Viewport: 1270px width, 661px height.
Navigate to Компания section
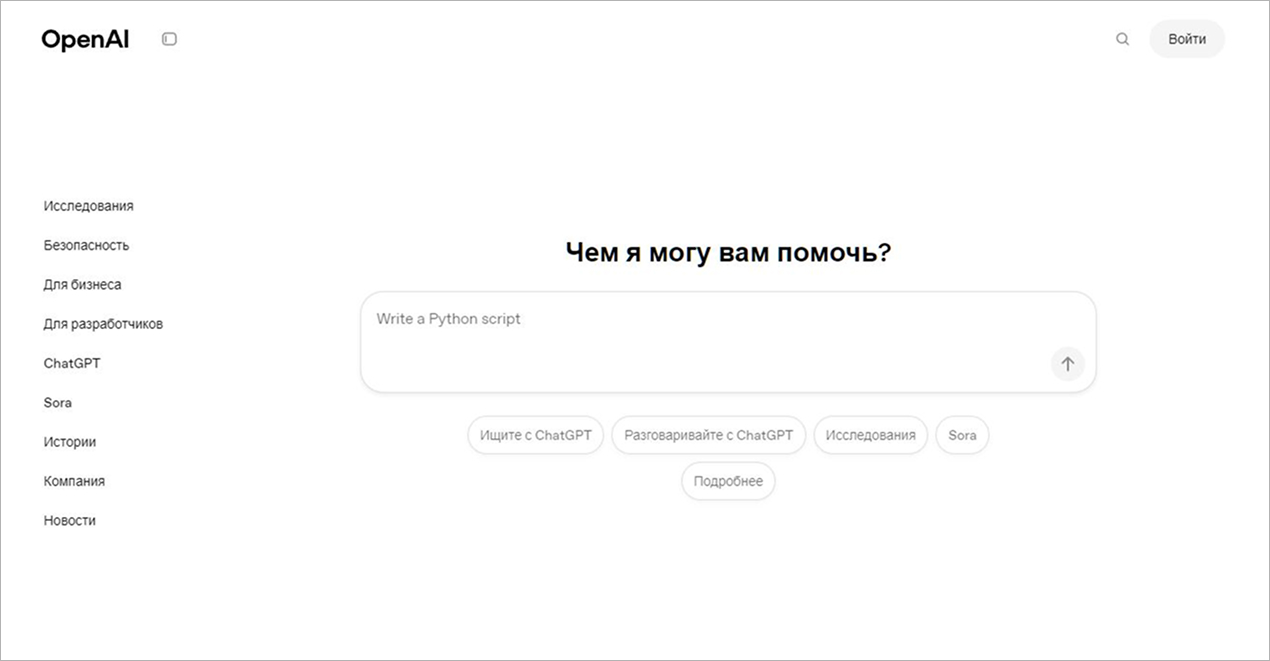pos(74,481)
